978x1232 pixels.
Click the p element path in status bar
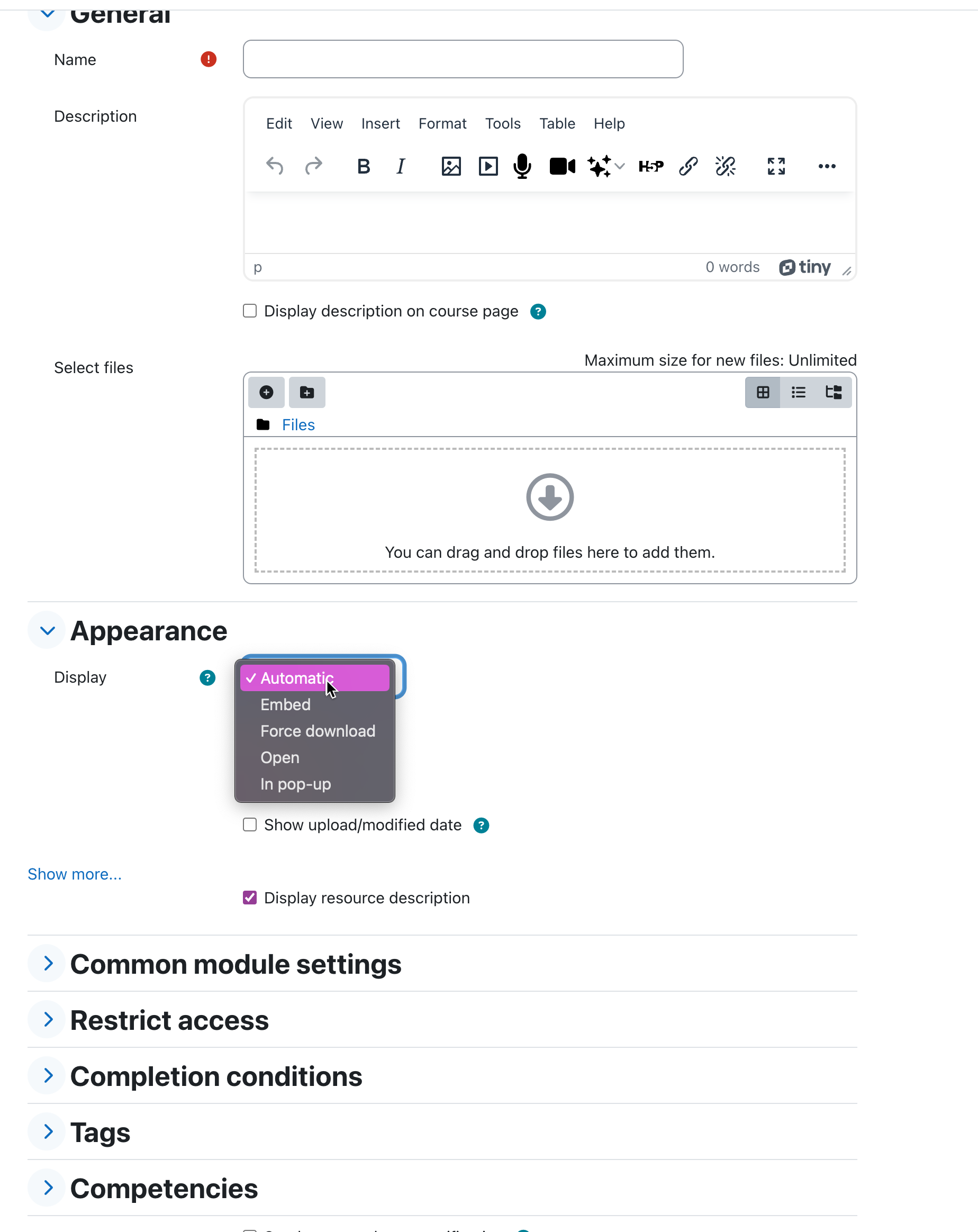click(258, 267)
